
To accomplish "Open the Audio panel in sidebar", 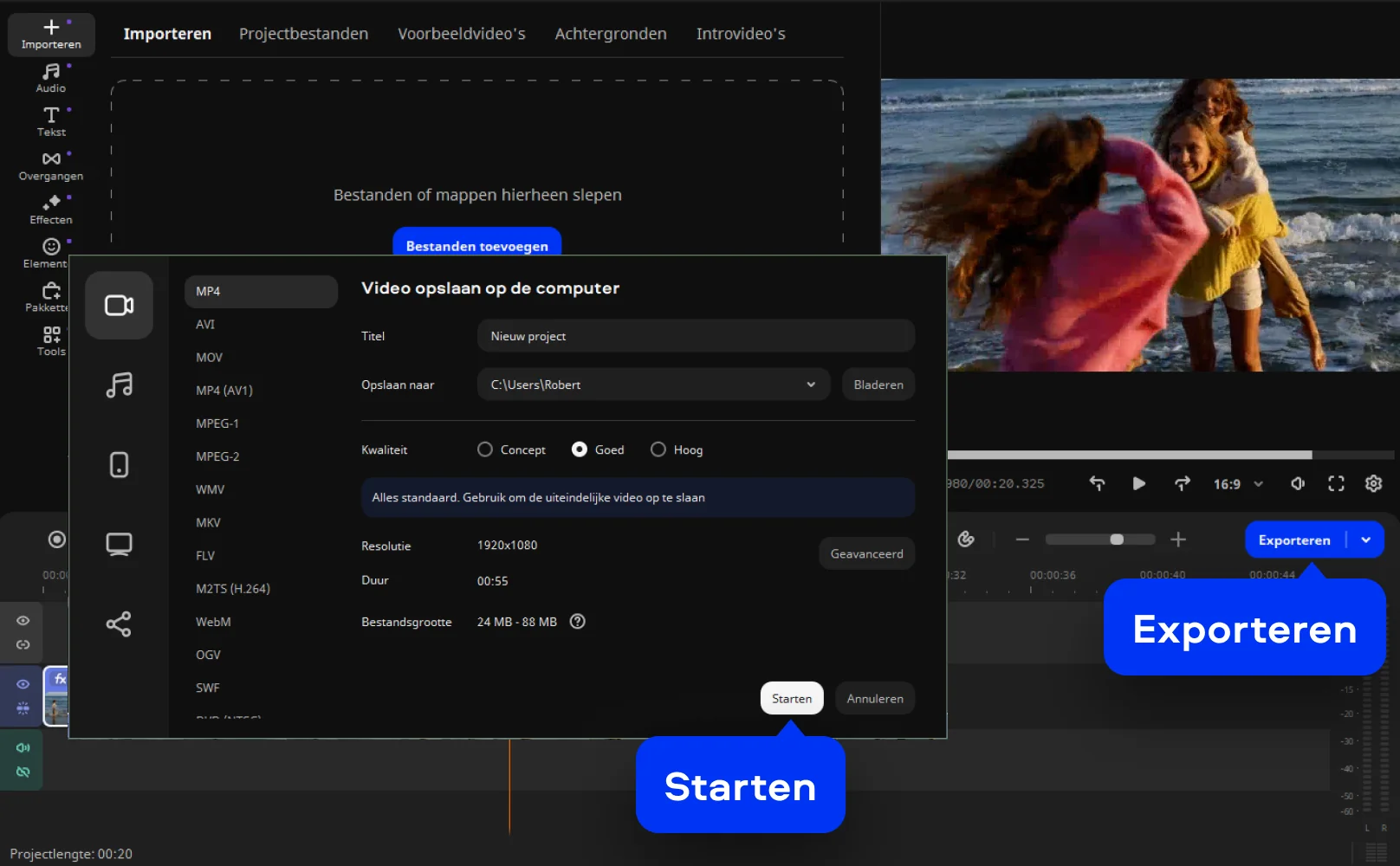I will (51, 77).
